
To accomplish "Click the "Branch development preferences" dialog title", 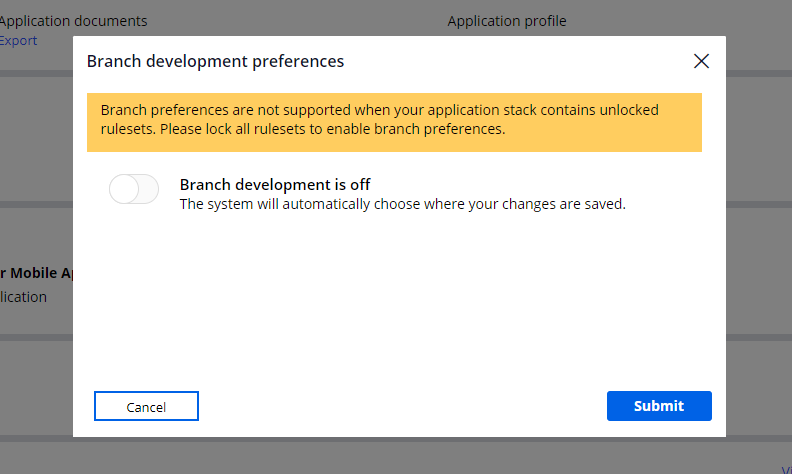I will click(x=215, y=61).
